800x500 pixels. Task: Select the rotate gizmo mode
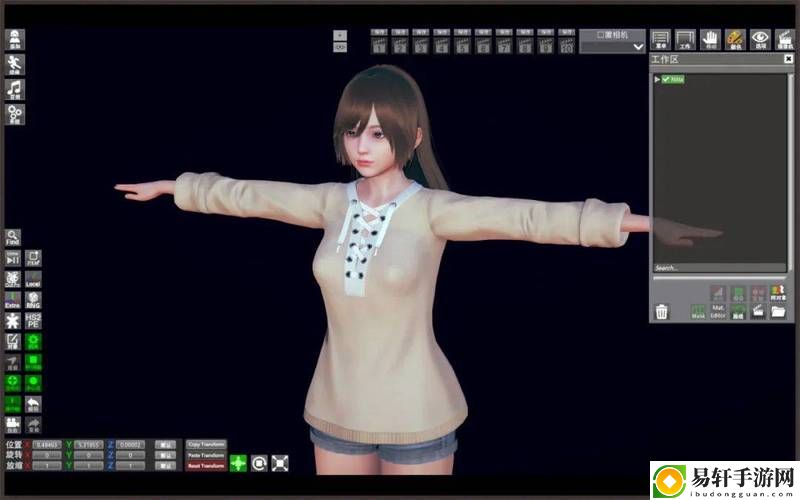coord(259,463)
